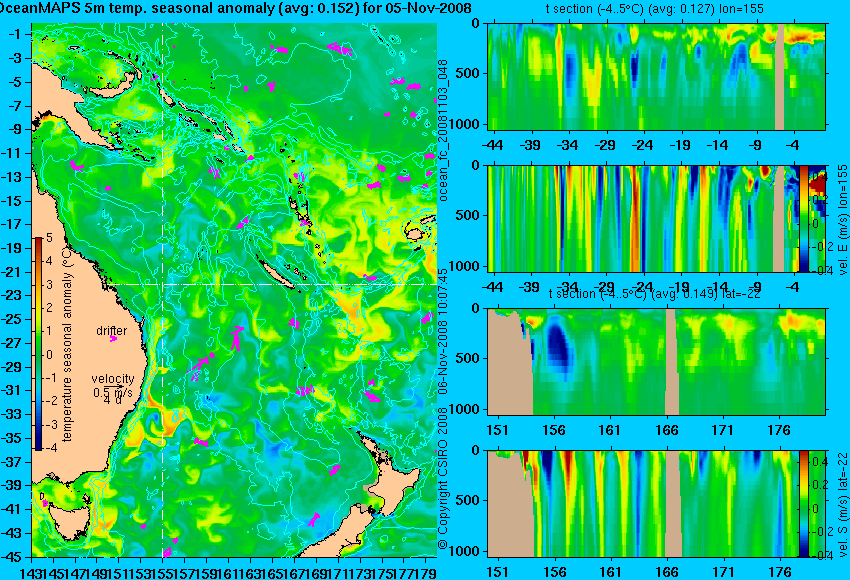Click the '© Copyright CSIRO 2008' text
The width and height of the screenshot is (850, 580).
click(443, 479)
